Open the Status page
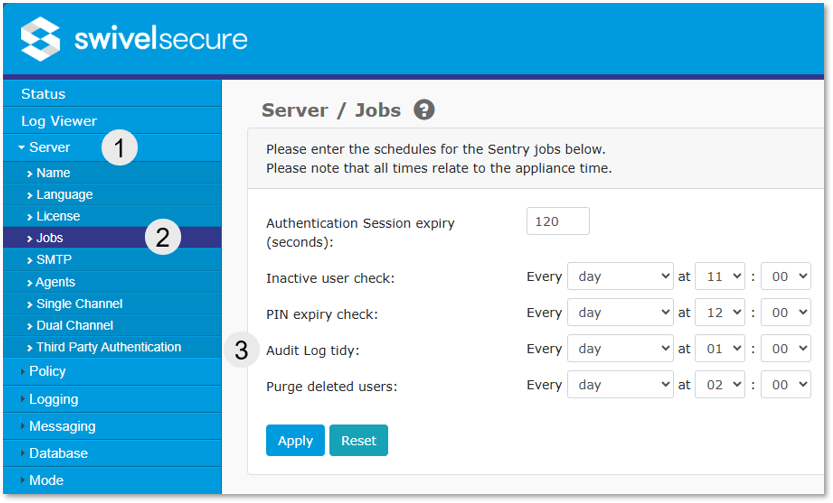This screenshot has width=833, height=503. click(43, 94)
